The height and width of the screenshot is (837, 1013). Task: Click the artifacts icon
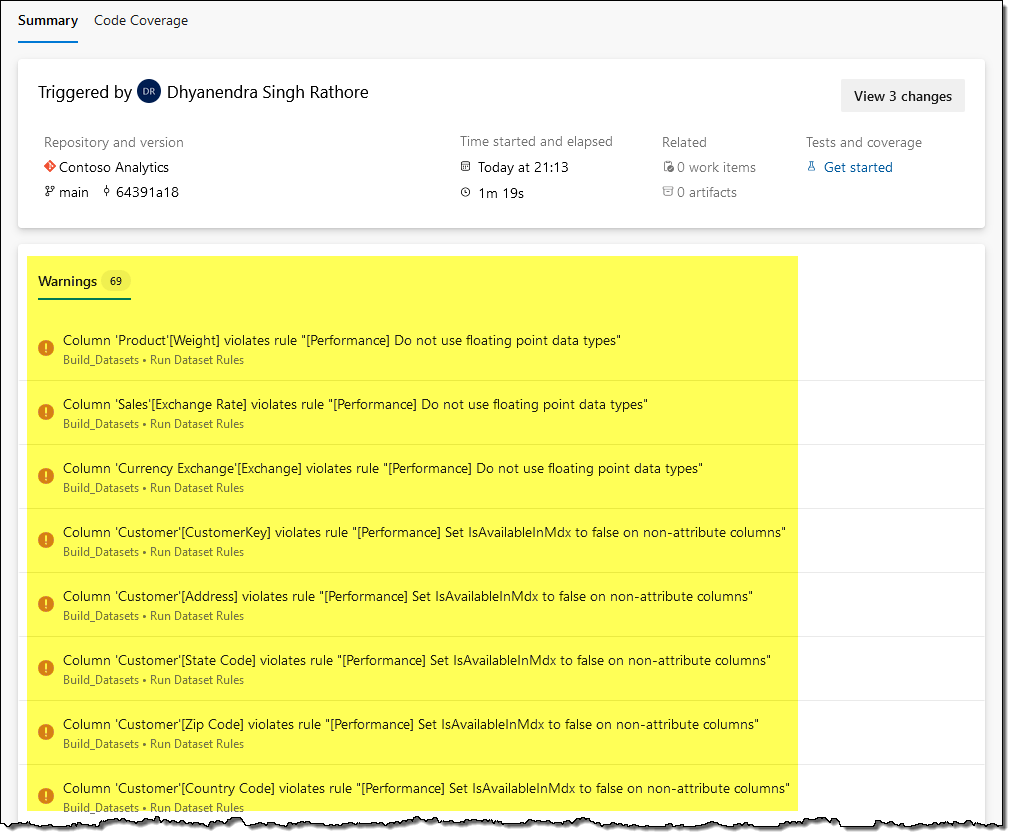[x=668, y=192]
